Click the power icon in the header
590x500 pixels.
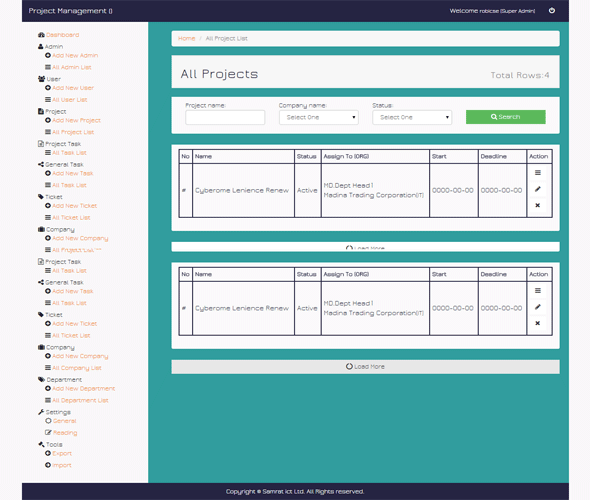552,11
